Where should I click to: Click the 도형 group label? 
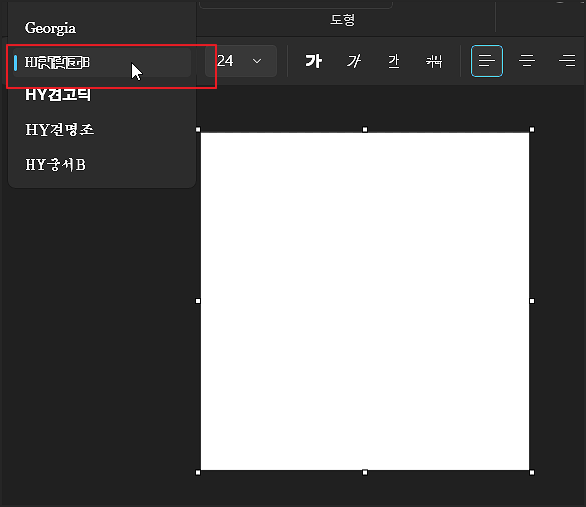tap(342, 20)
